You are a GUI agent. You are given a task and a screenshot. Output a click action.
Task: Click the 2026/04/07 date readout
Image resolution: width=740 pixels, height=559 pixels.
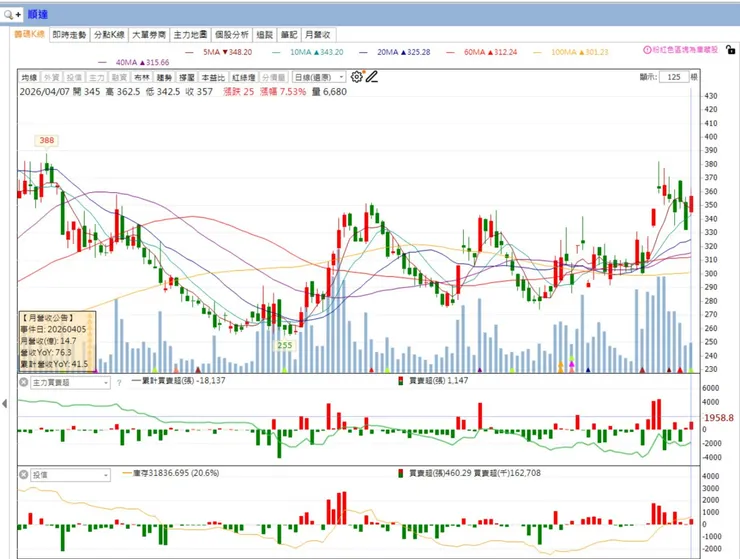[x=45, y=92]
